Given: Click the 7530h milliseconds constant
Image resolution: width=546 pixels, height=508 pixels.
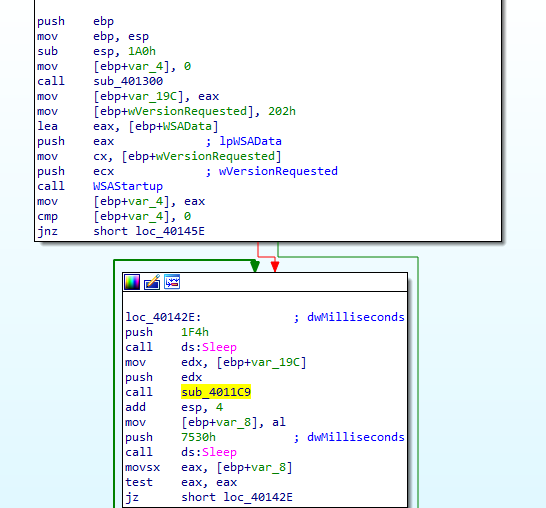Looking at the screenshot, I should tap(198, 437).
